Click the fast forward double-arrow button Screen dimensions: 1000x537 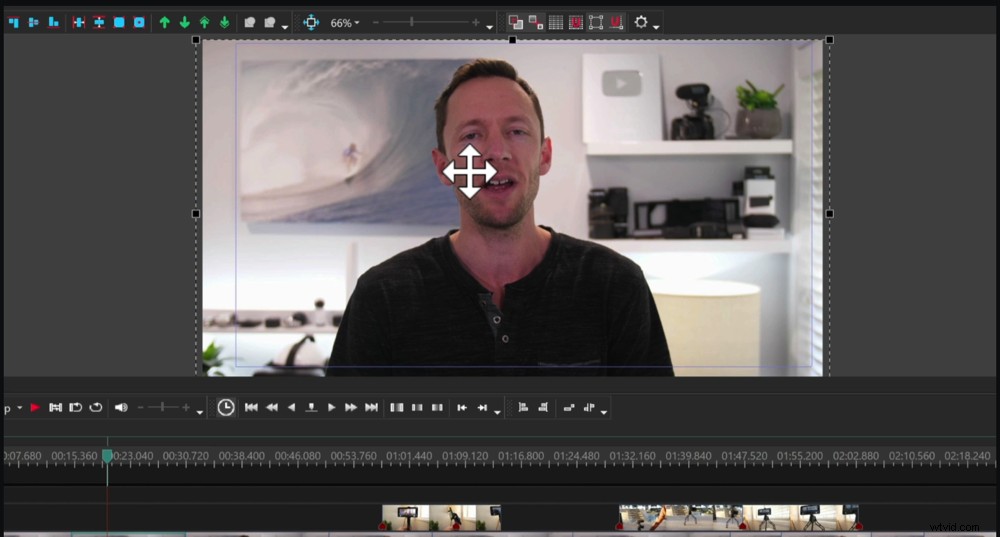point(351,408)
